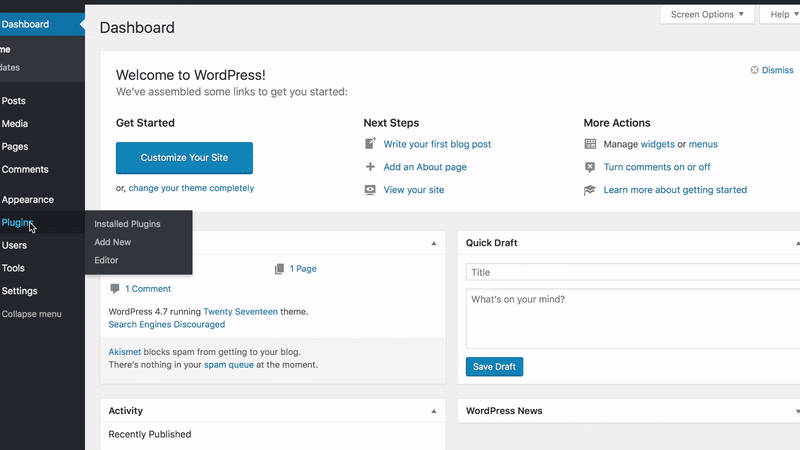Click the widgets icon beside Manage widgets
Viewport: 800px width, 450px height.
pos(590,144)
